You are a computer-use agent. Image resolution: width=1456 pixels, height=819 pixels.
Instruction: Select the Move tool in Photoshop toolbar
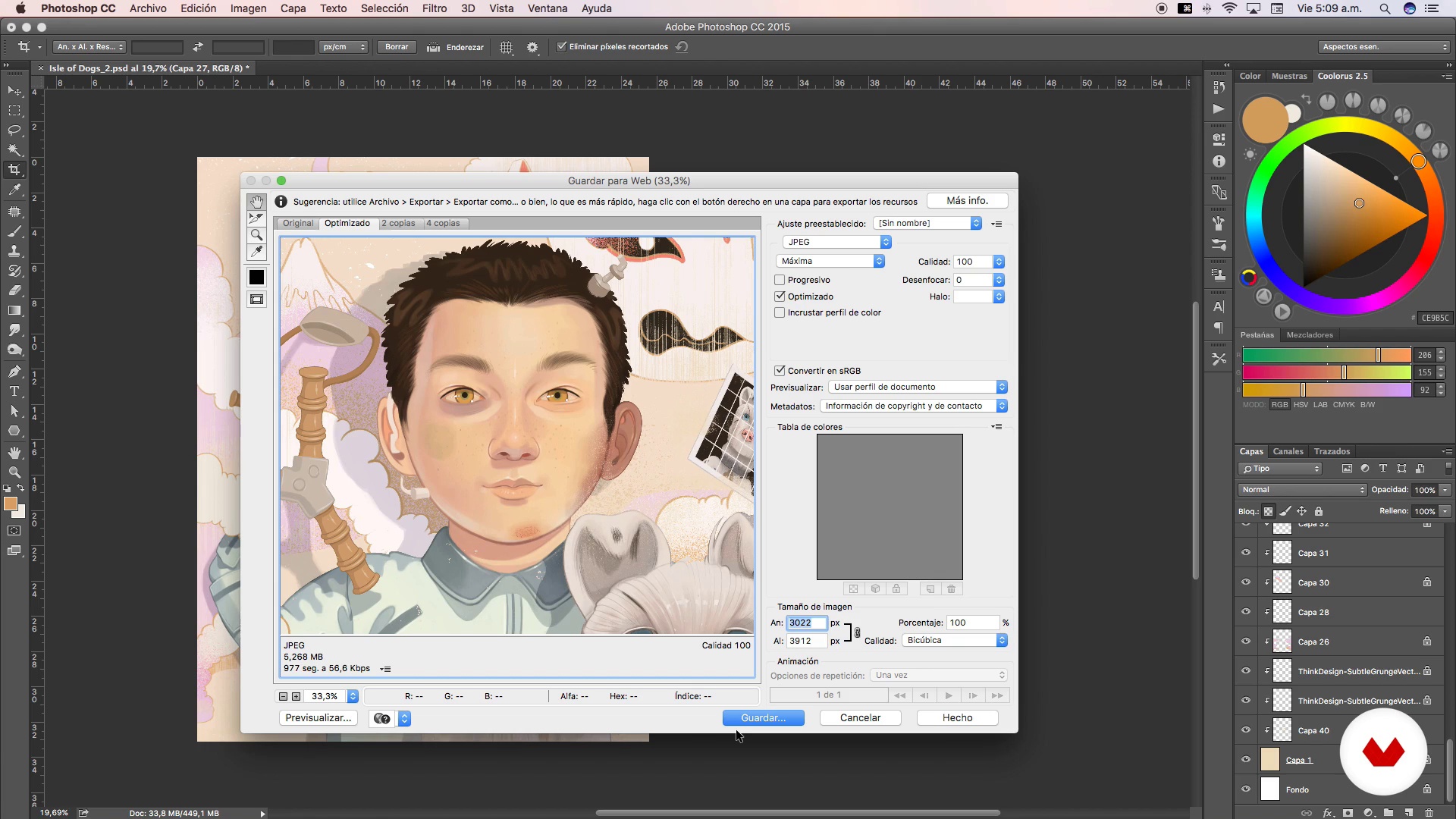point(14,91)
